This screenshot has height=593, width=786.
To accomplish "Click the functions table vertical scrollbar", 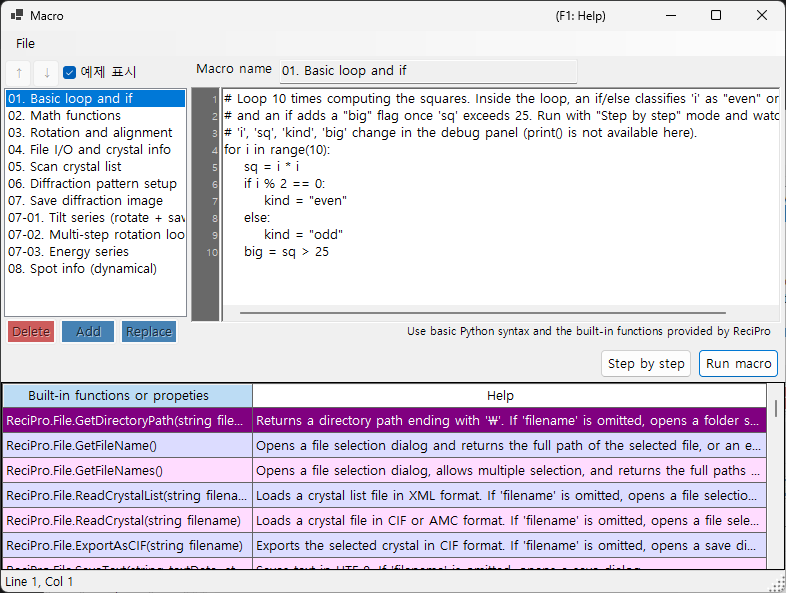I will [775, 476].
